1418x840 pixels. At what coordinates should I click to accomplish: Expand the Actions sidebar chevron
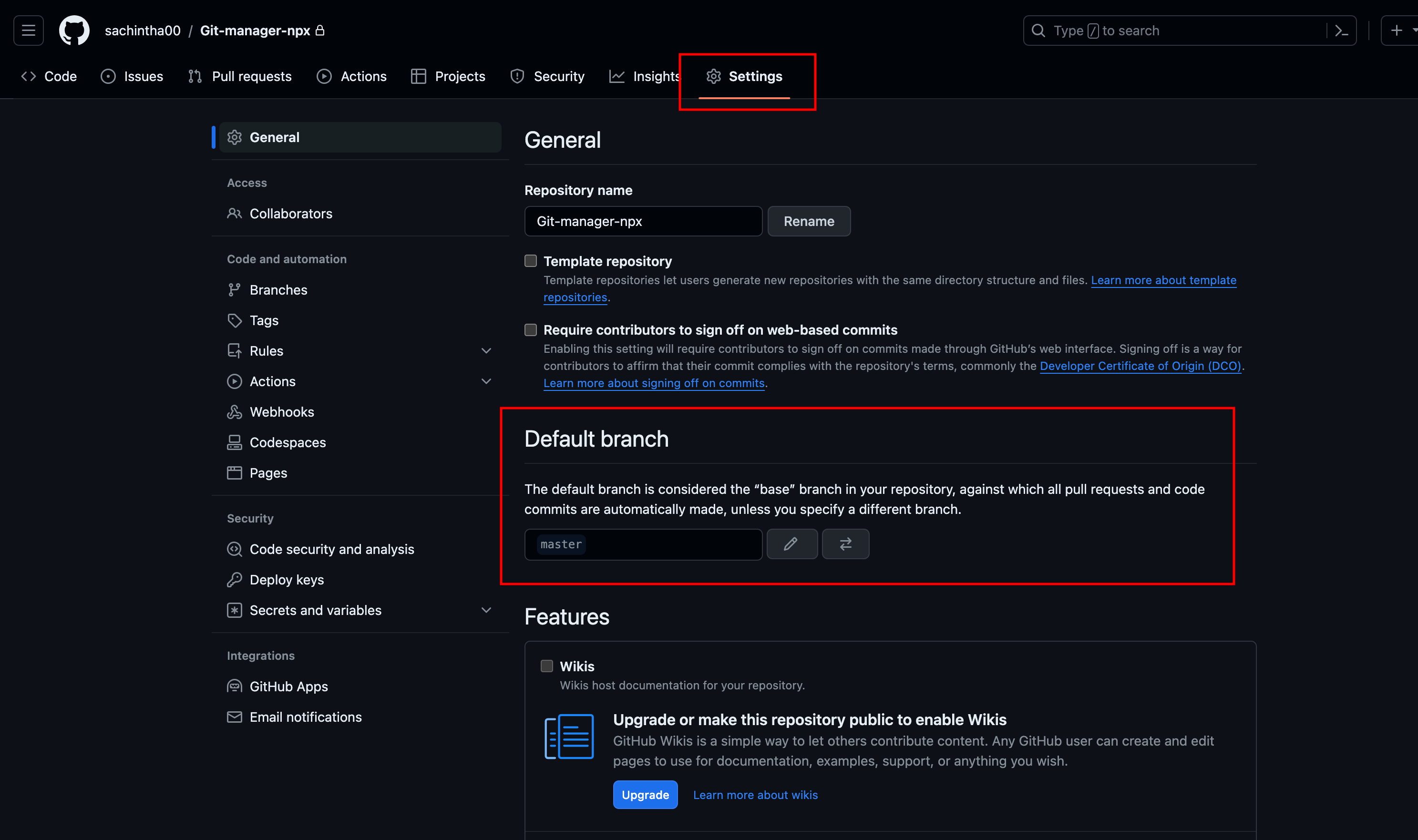[x=486, y=381]
